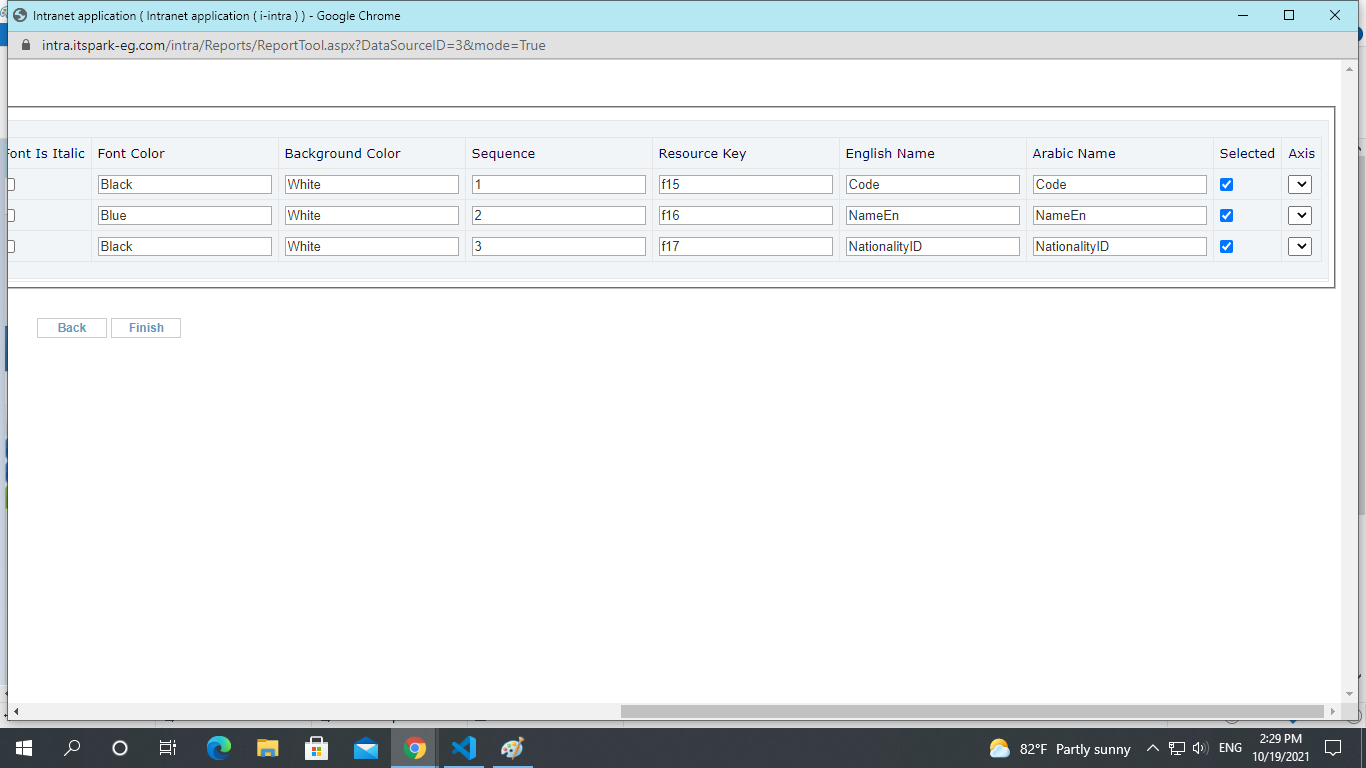Click English Name column header
The width and height of the screenshot is (1366, 768).
point(890,153)
